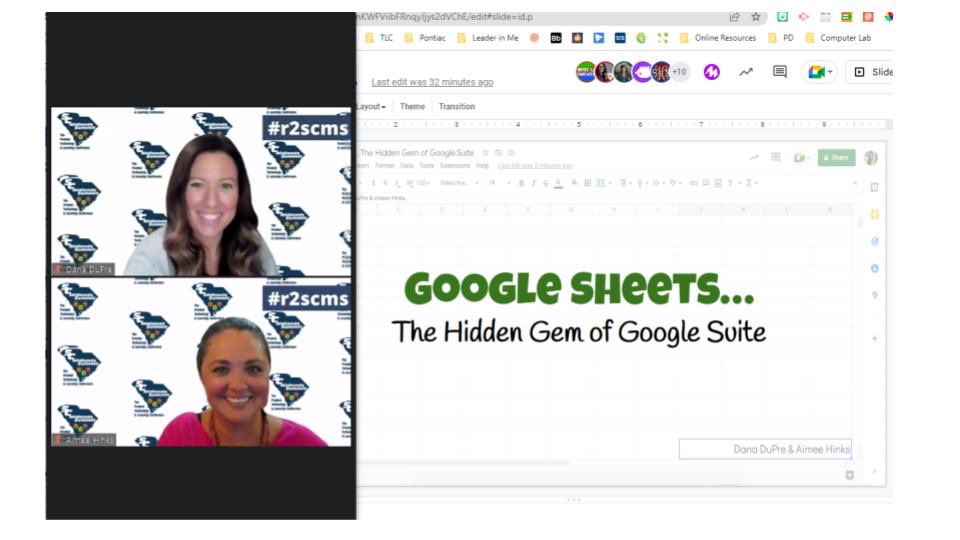Screen dimensions: 960x540
Task: Click the Data menu in embedded Sheets image
Action: point(407,166)
